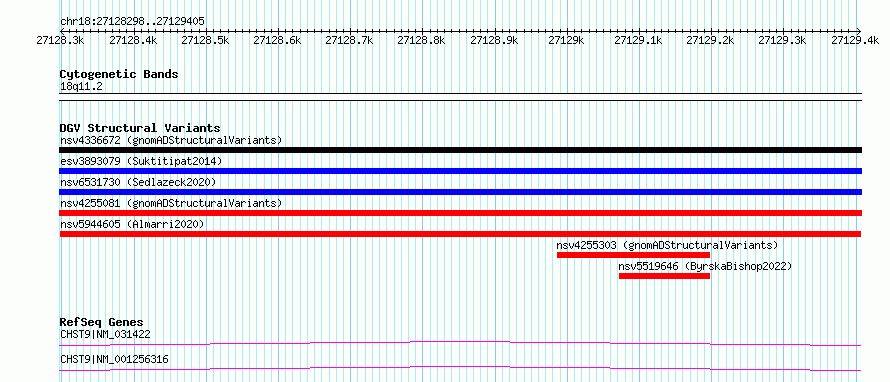Click the 27128.9k ruler tick label
The height and width of the screenshot is (382, 890).
[494, 40]
